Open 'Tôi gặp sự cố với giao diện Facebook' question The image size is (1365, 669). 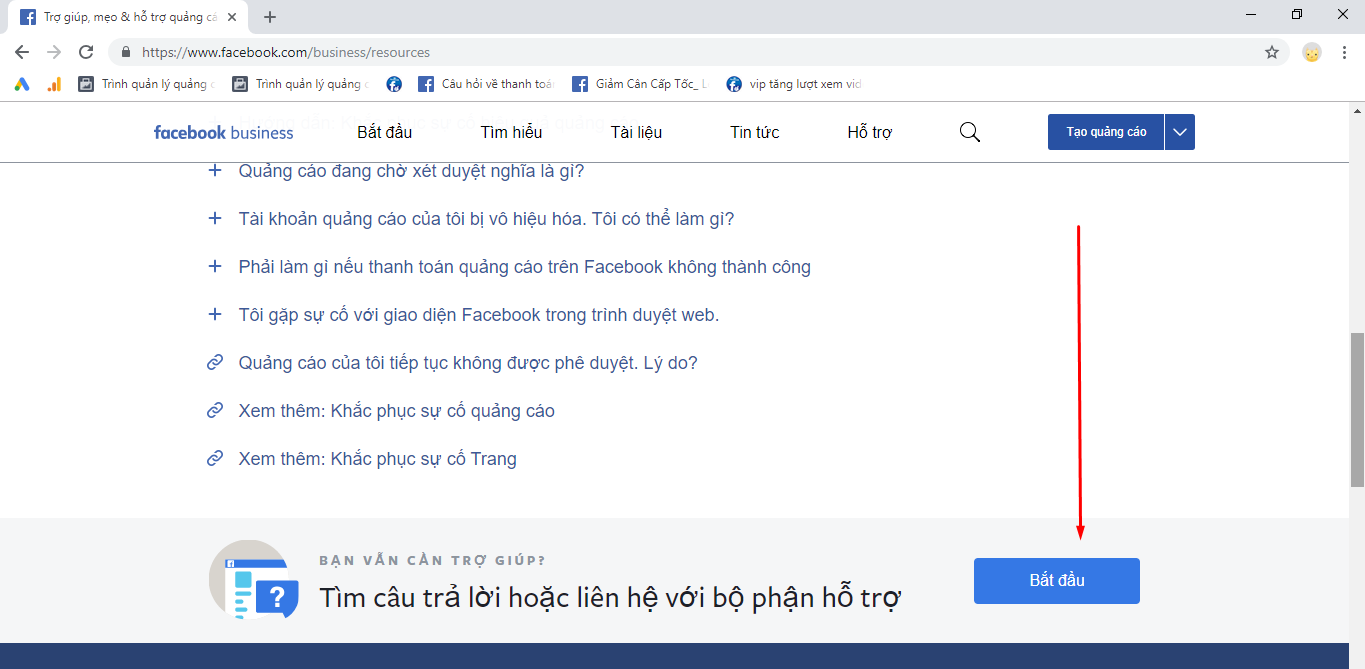(x=479, y=315)
